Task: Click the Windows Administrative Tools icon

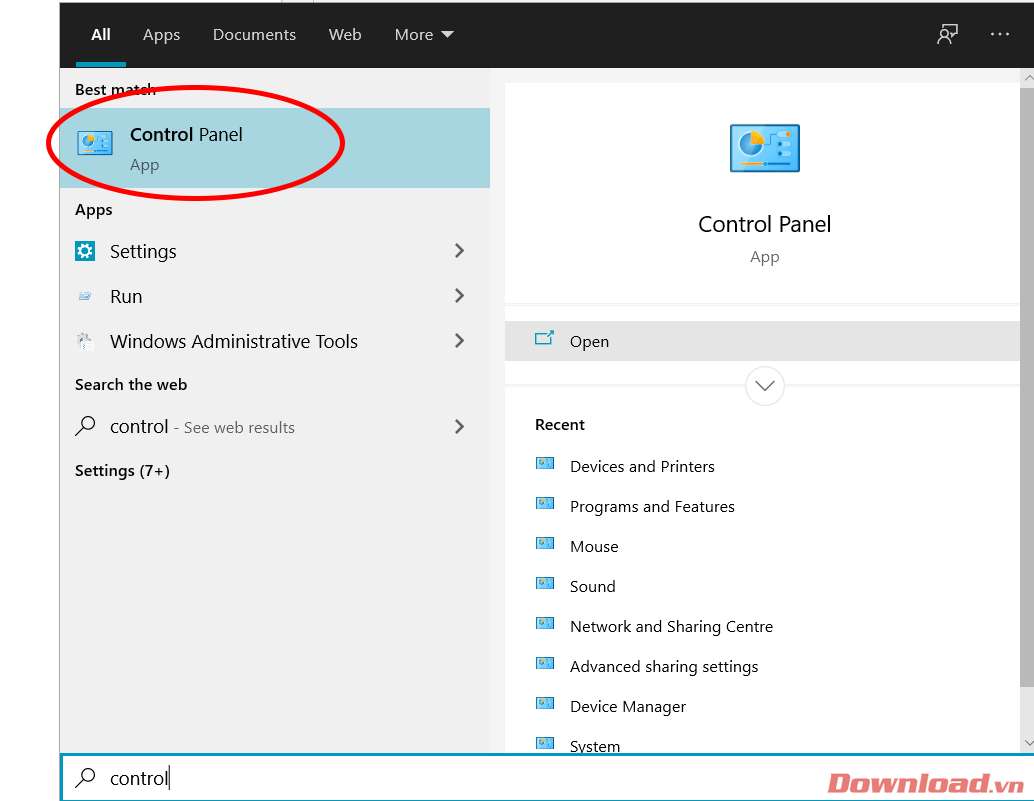Action: coord(85,341)
